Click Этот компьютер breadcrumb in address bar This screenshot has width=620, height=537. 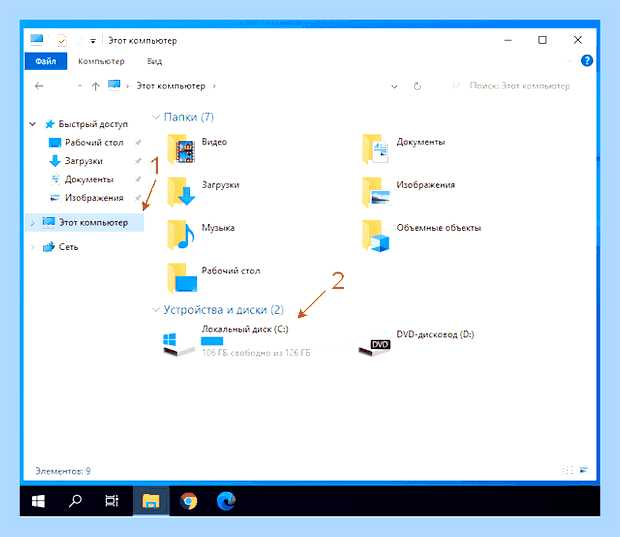click(x=171, y=86)
